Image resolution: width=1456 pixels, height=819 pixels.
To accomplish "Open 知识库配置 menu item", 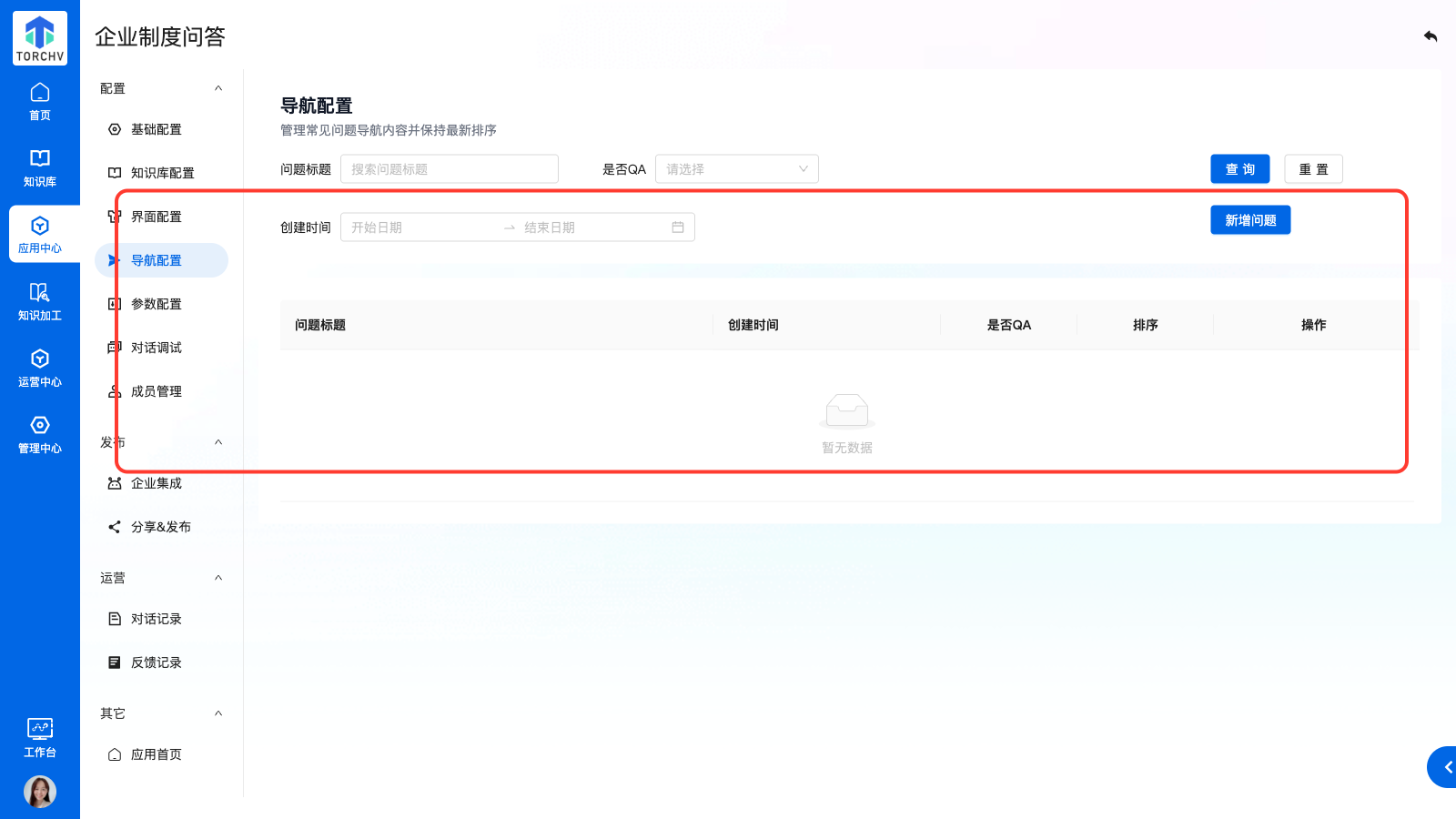I will coord(162,173).
